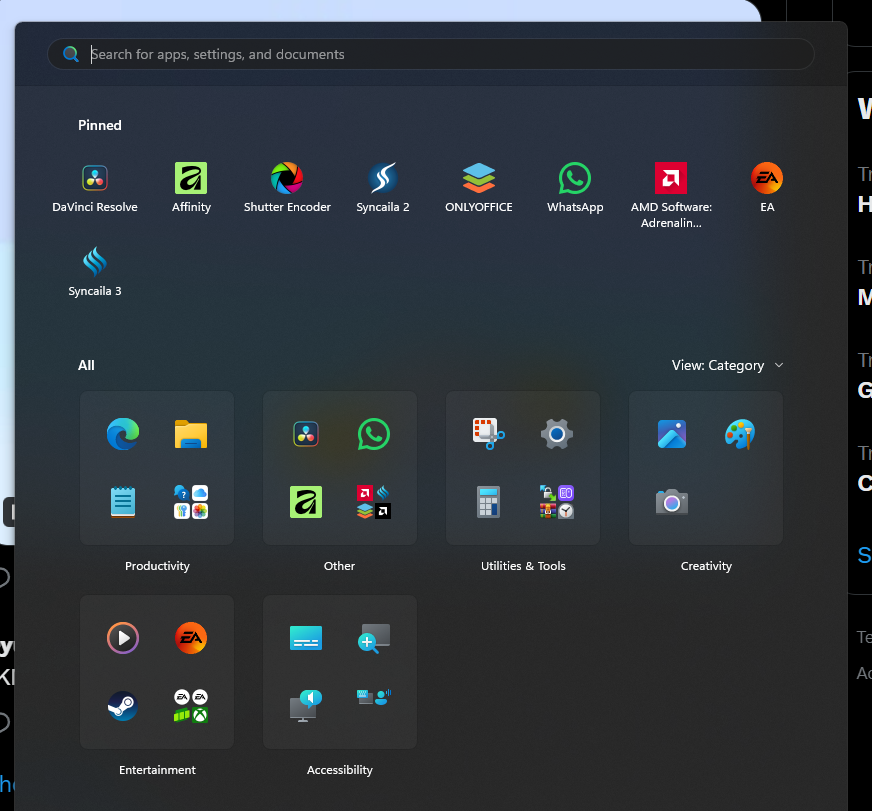
Task: Open Live captions in Accessibility group
Action: coord(306,638)
